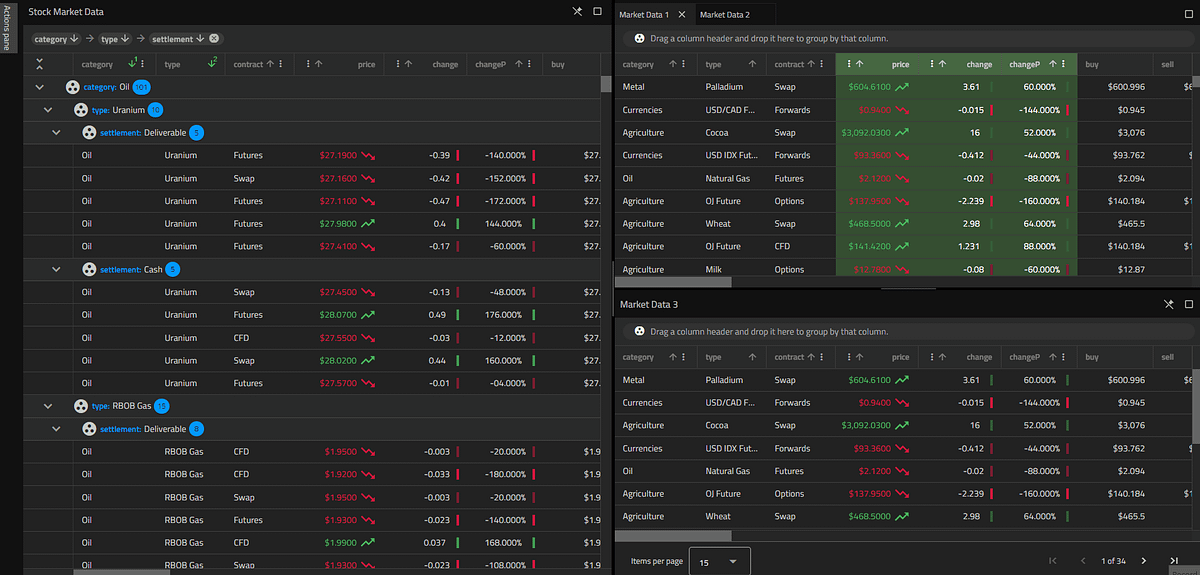The image size is (1200, 575).
Task: Click the settlement Cash group row label
Action: click(x=131, y=269)
